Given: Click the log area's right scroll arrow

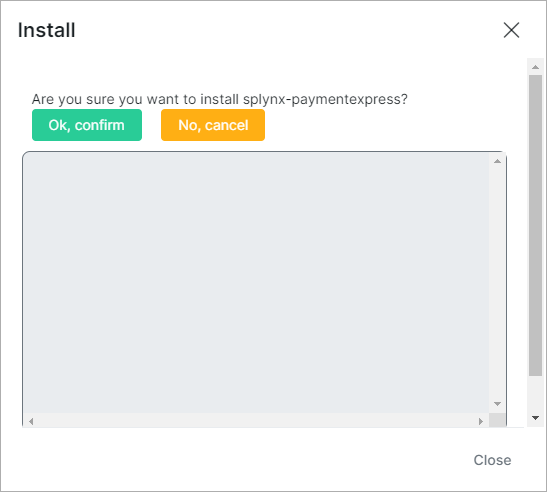Looking at the screenshot, I should click(x=481, y=421).
